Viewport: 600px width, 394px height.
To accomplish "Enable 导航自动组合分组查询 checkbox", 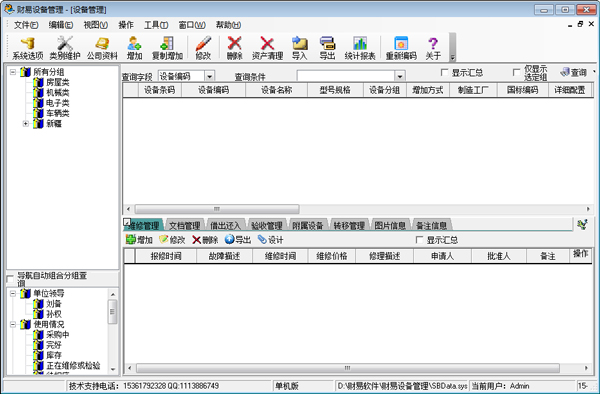I will point(10,280).
